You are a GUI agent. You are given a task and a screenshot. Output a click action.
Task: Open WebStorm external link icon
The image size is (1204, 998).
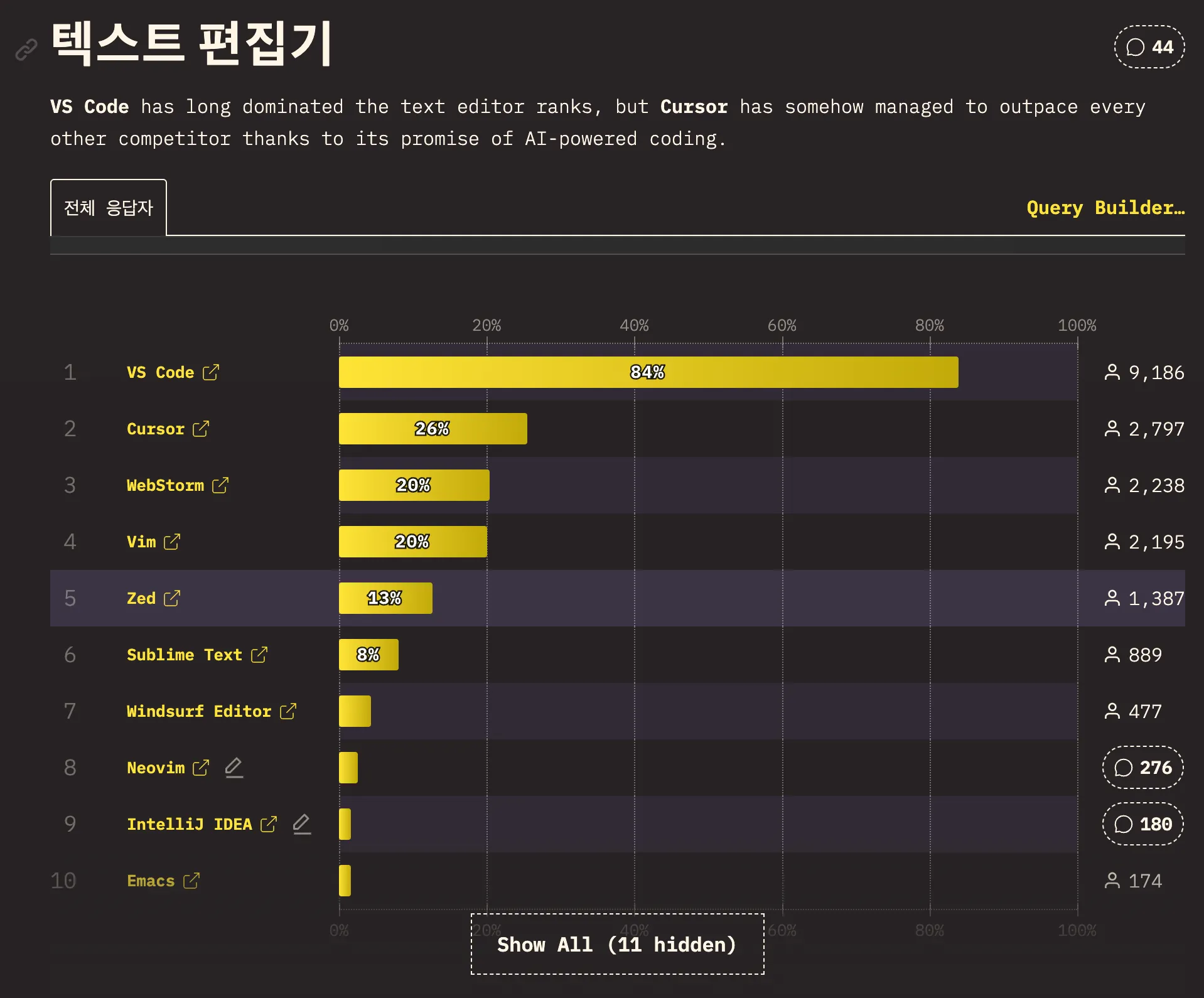pyautogui.click(x=220, y=485)
